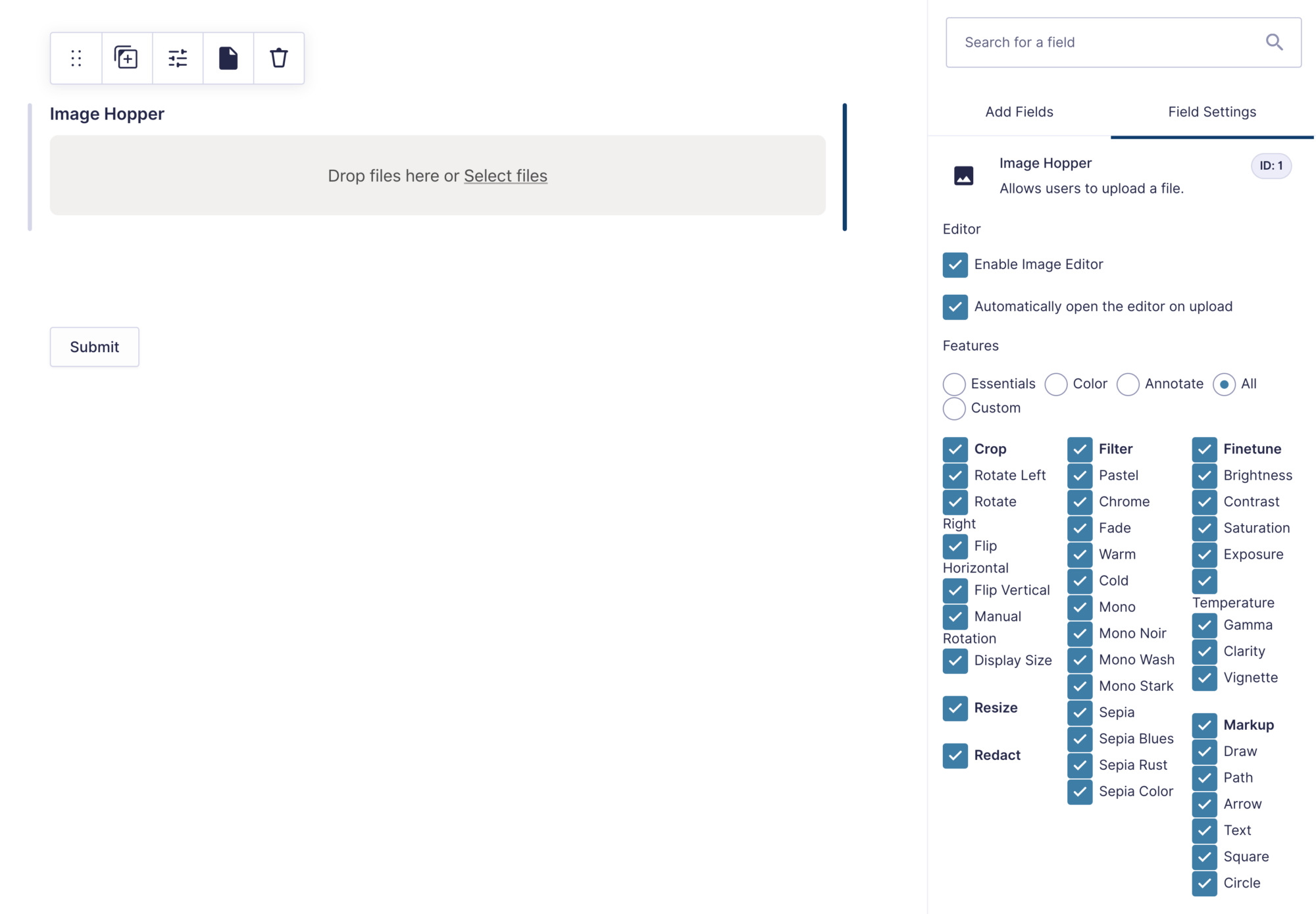Screen dimensions: 1316x914
Task: Uncheck Automatically open the editor on upload
Action: click(x=955, y=307)
